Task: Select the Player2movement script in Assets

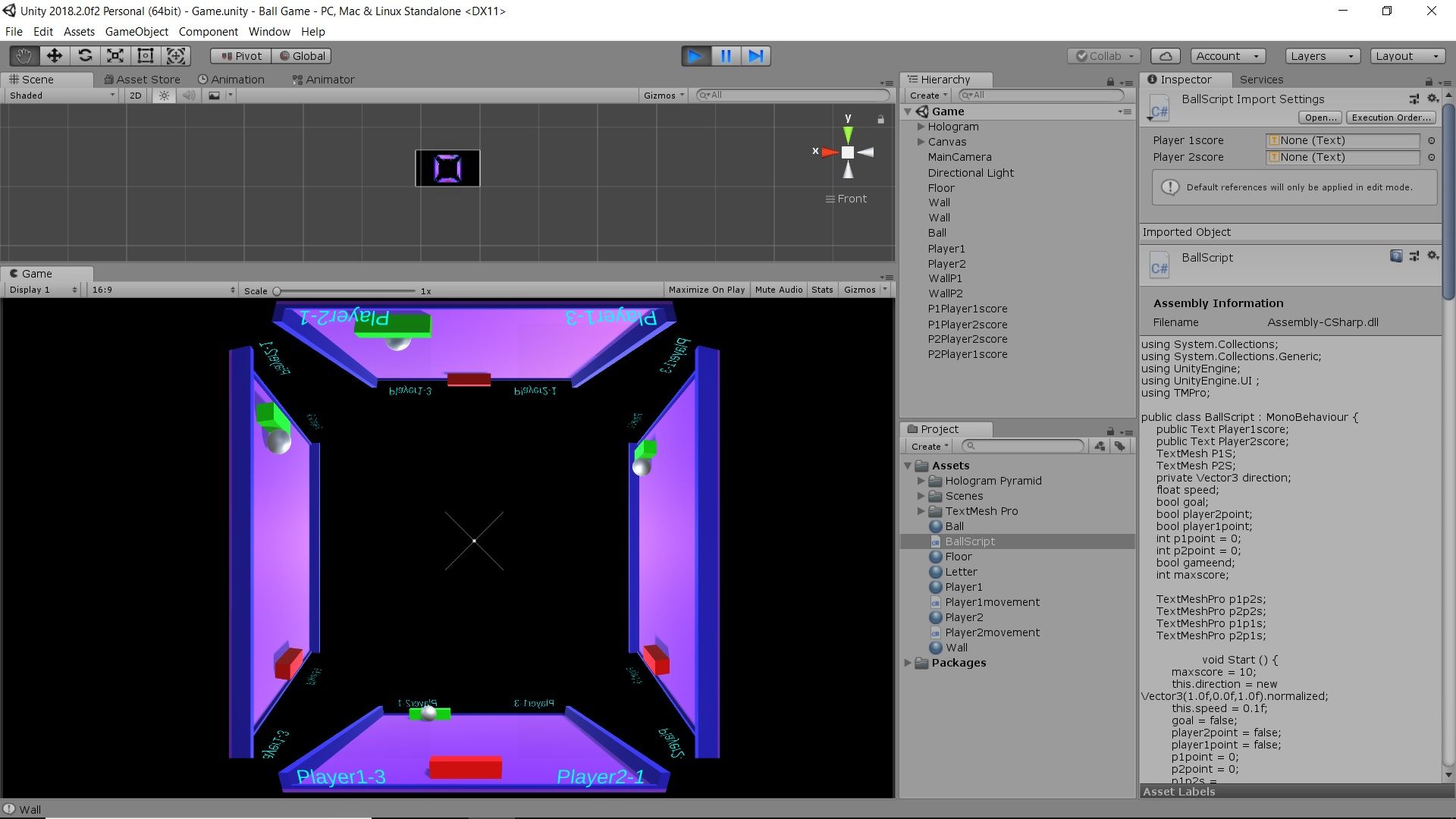Action: [x=991, y=632]
